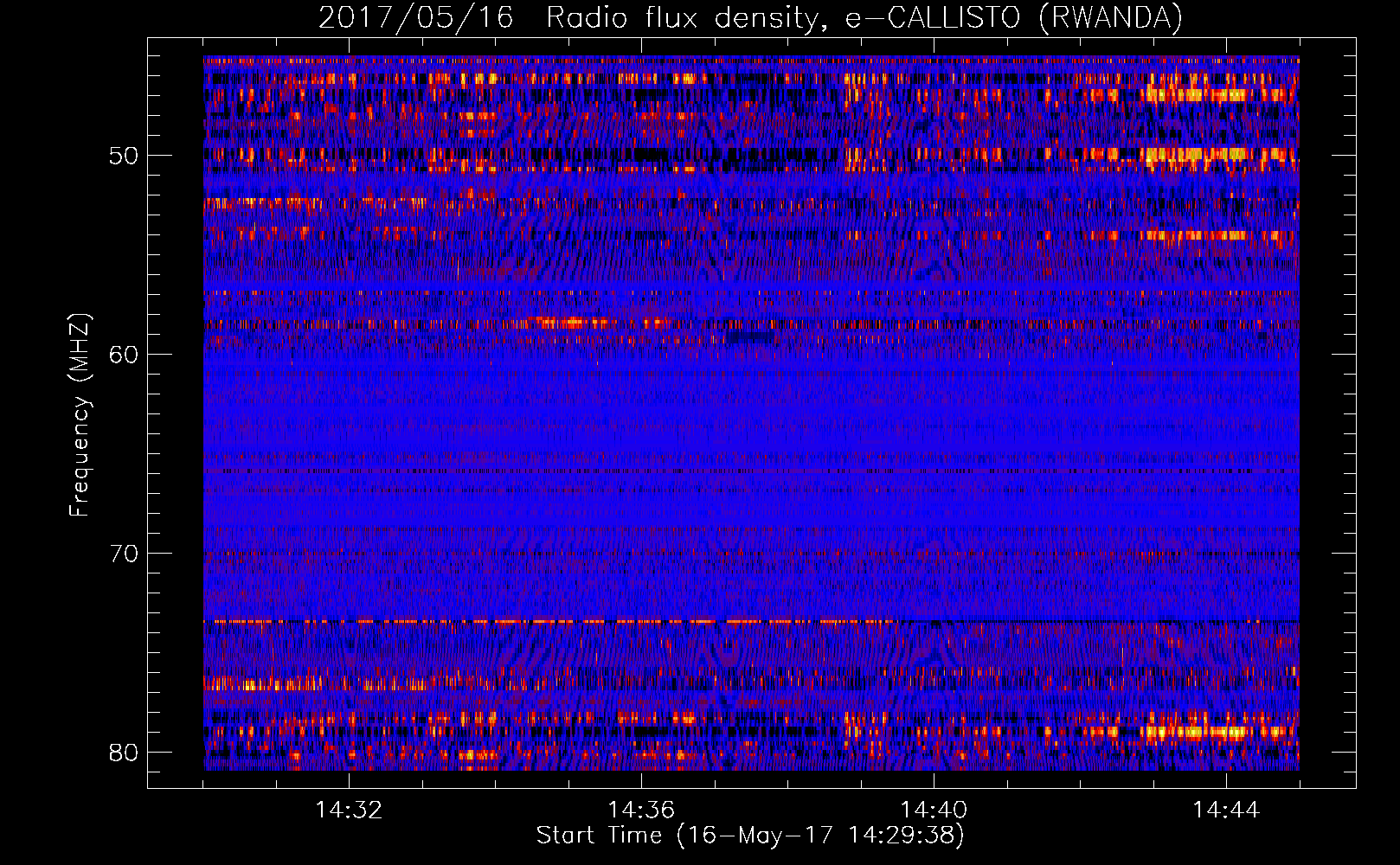Click the 14:44 time tick label
Image resolution: width=1400 pixels, height=865 pixels.
click(x=1226, y=811)
